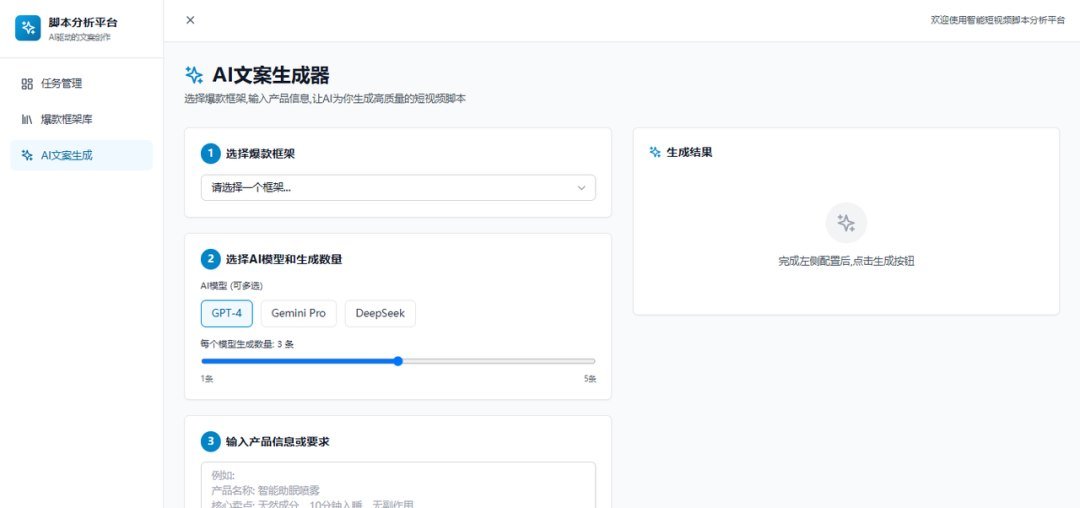Click the 5条 slider maximum label
1080x508 pixels.
(x=590, y=379)
